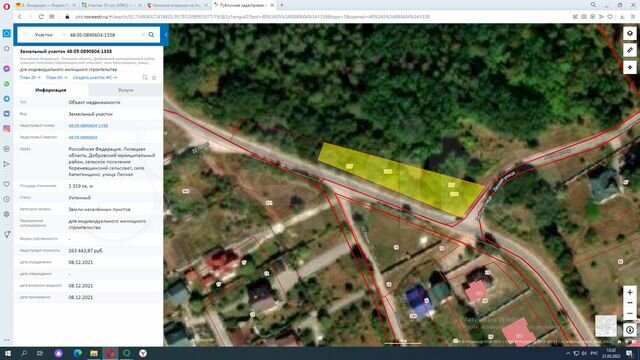Screen dimensions: 640x360
Task: Add parcel to favorites with star icon
Action: (154, 78)
